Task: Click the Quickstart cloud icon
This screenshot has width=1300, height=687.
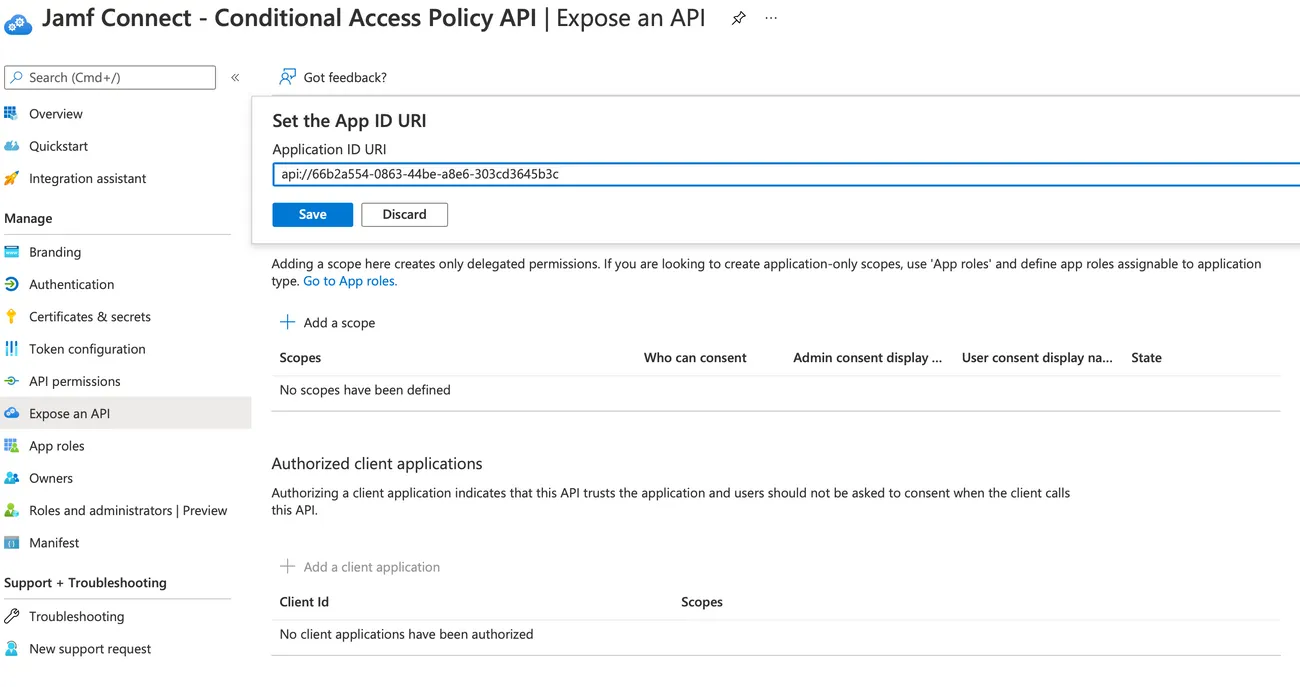Action: 11,146
